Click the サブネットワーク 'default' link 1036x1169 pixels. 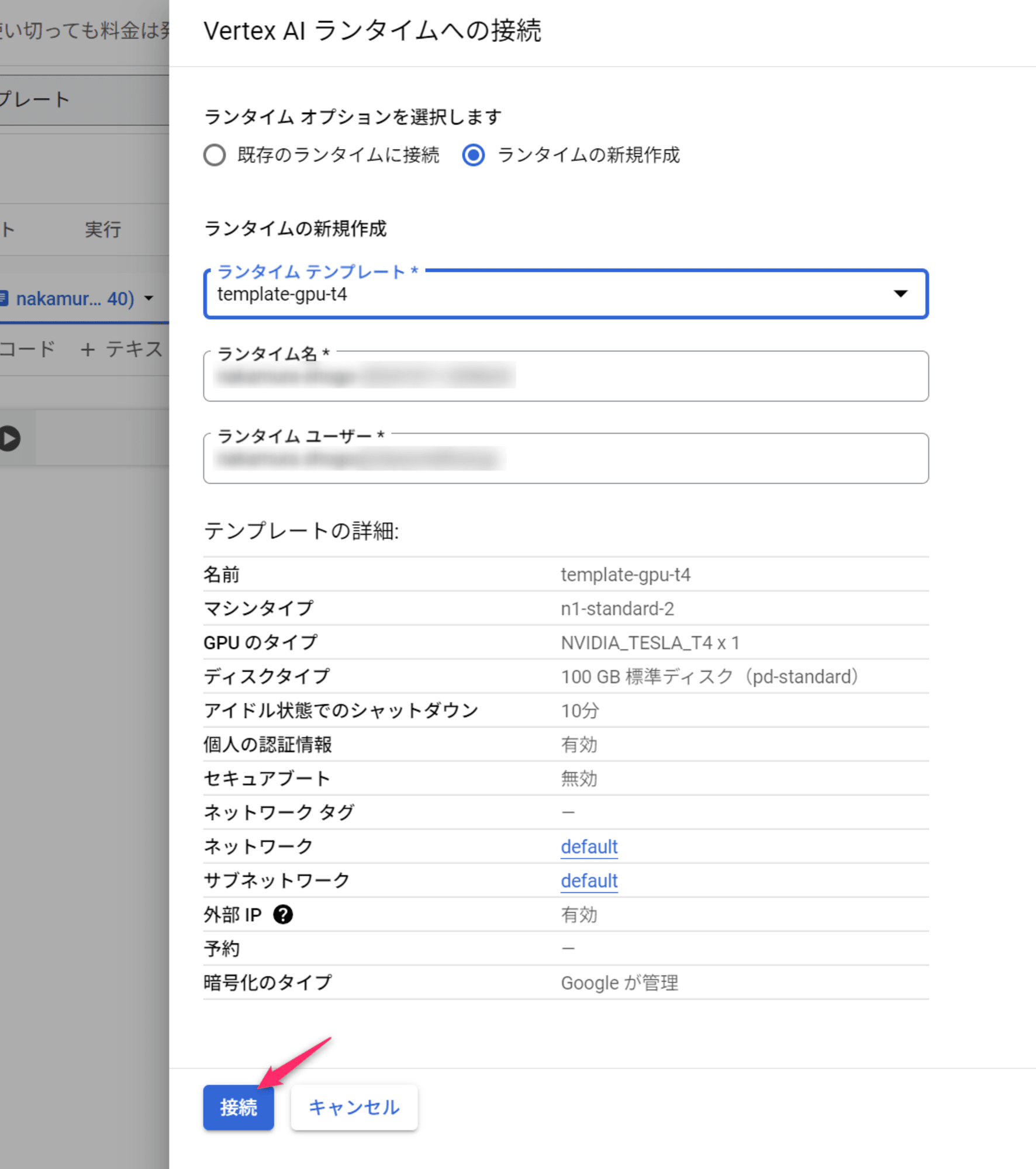pos(589,880)
